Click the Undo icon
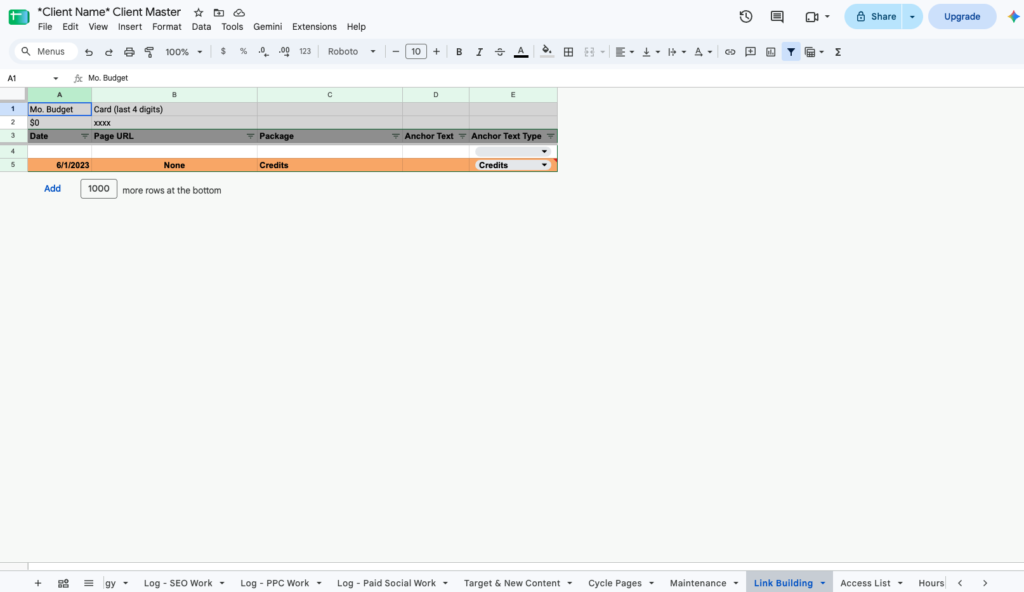 [x=89, y=52]
